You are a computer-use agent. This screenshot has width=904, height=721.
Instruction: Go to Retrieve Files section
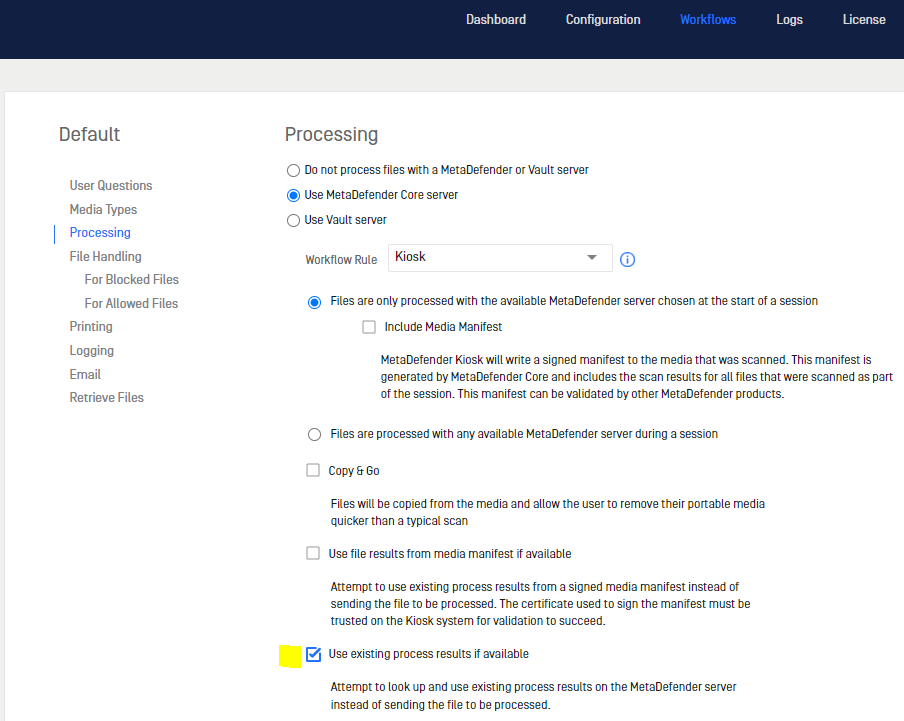[x=107, y=398]
